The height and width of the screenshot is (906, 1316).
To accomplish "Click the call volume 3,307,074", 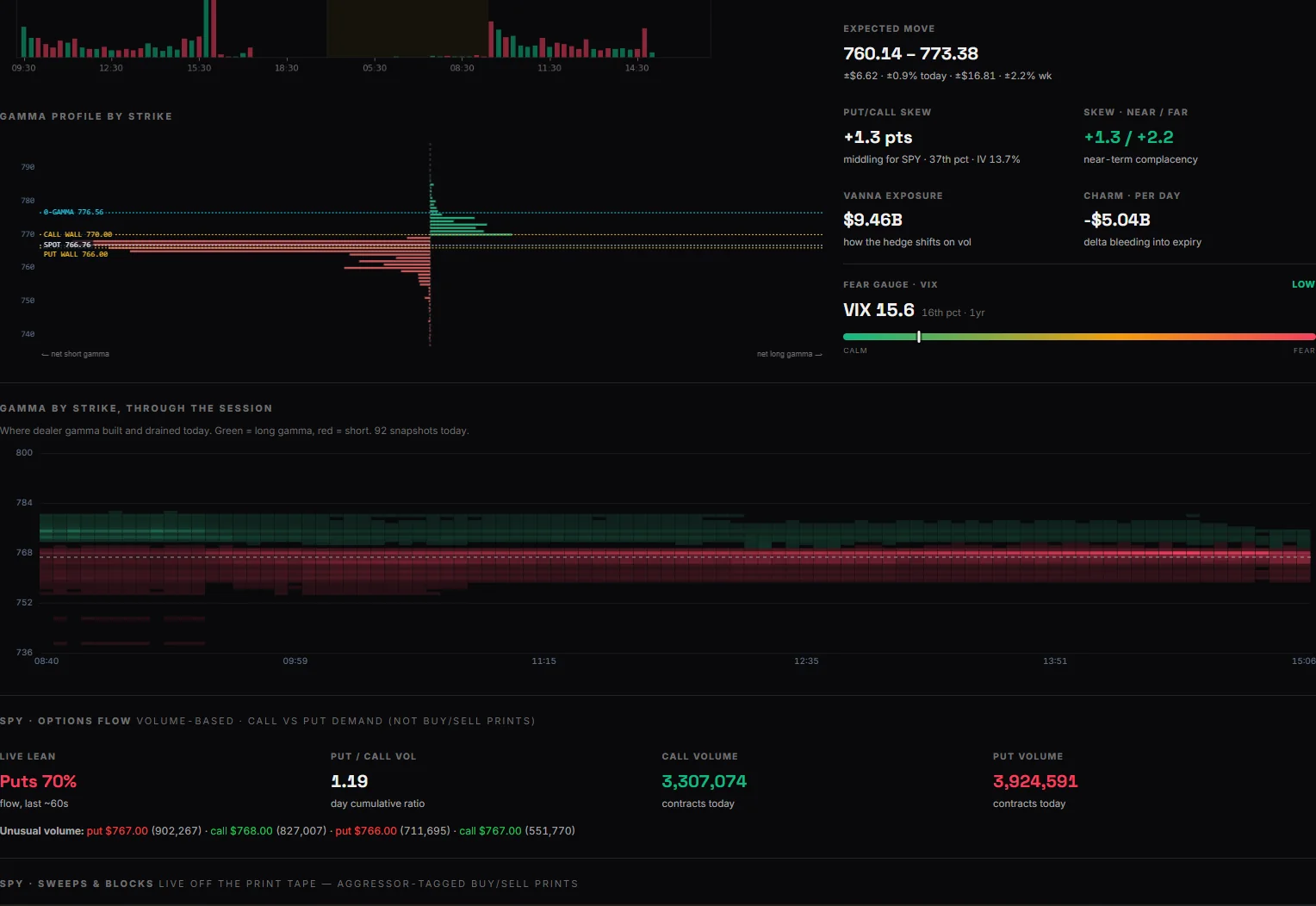I will (x=704, y=781).
